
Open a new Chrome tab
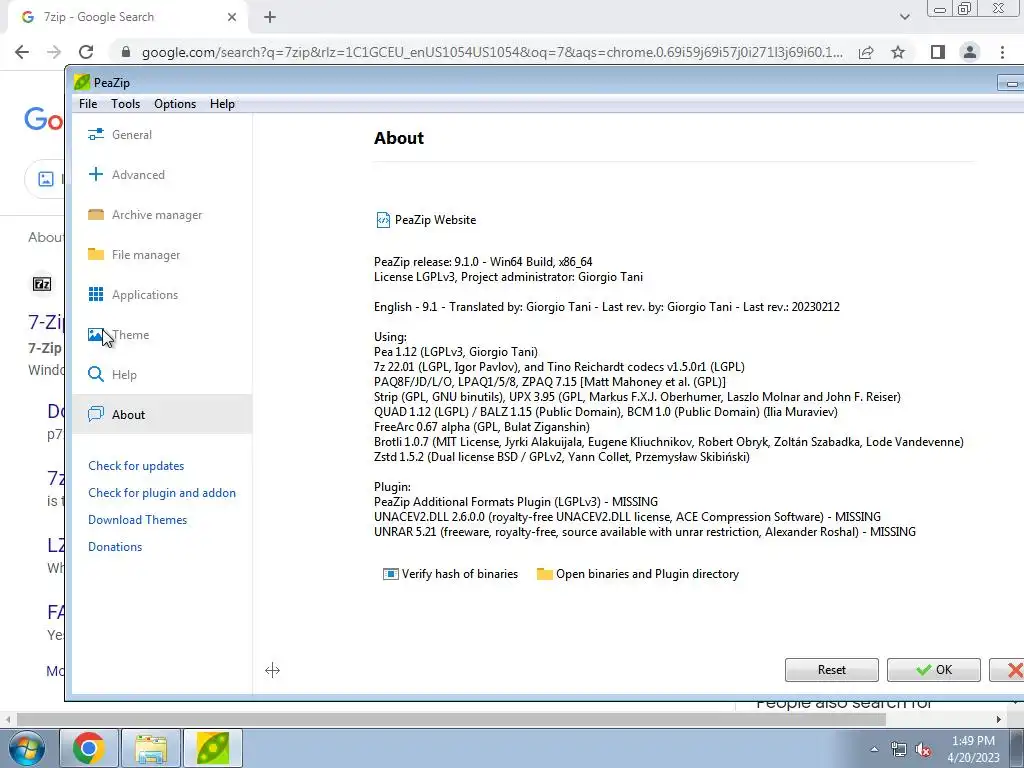270,17
